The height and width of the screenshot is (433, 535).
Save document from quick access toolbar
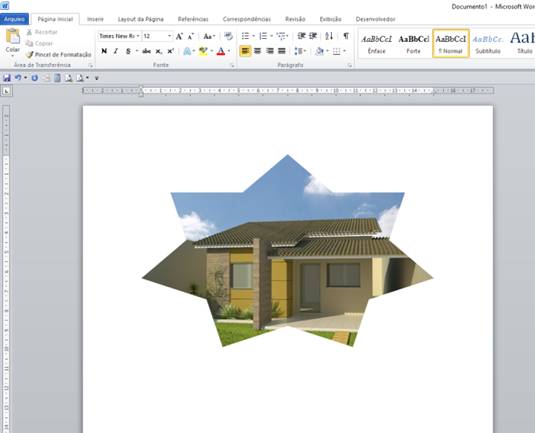(x=7, y=78)
